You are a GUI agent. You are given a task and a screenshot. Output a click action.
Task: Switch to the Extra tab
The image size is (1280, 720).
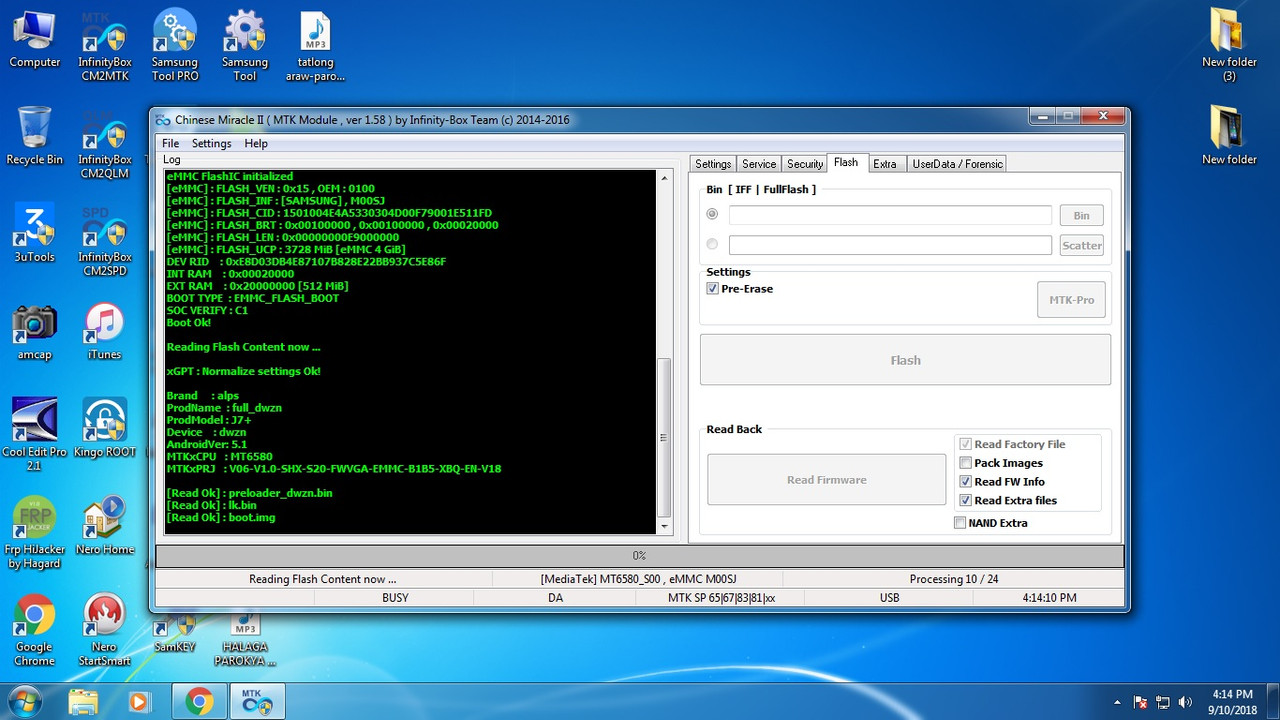(885, 164)
